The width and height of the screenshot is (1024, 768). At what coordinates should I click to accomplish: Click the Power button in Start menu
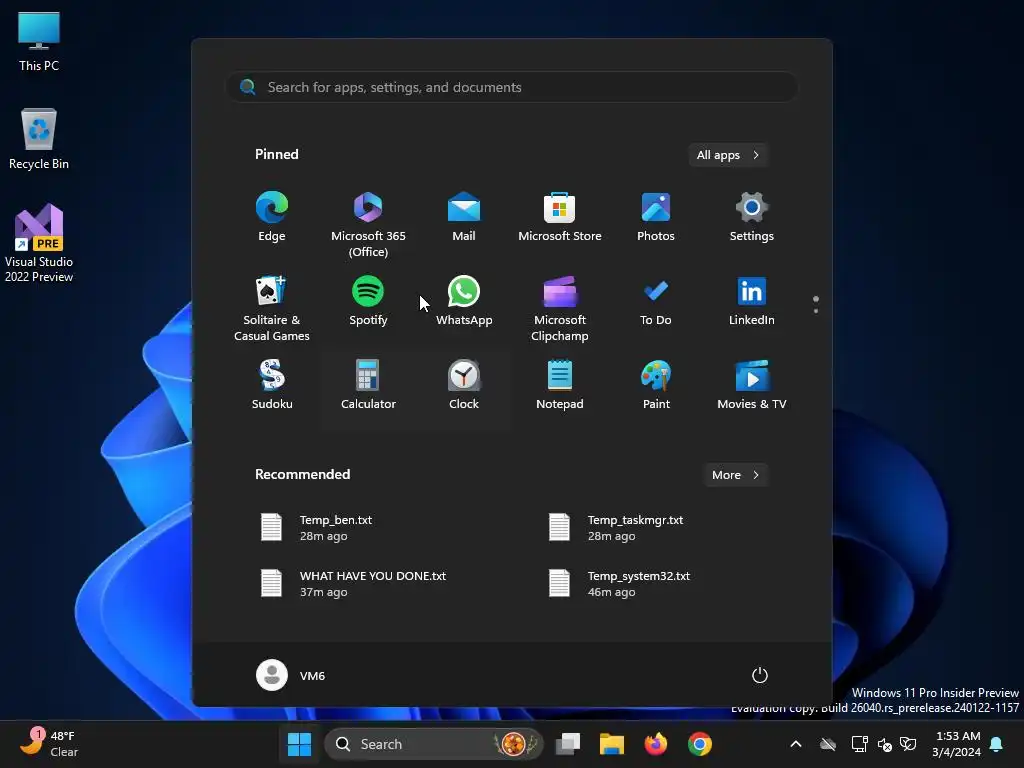coord(760,675)
